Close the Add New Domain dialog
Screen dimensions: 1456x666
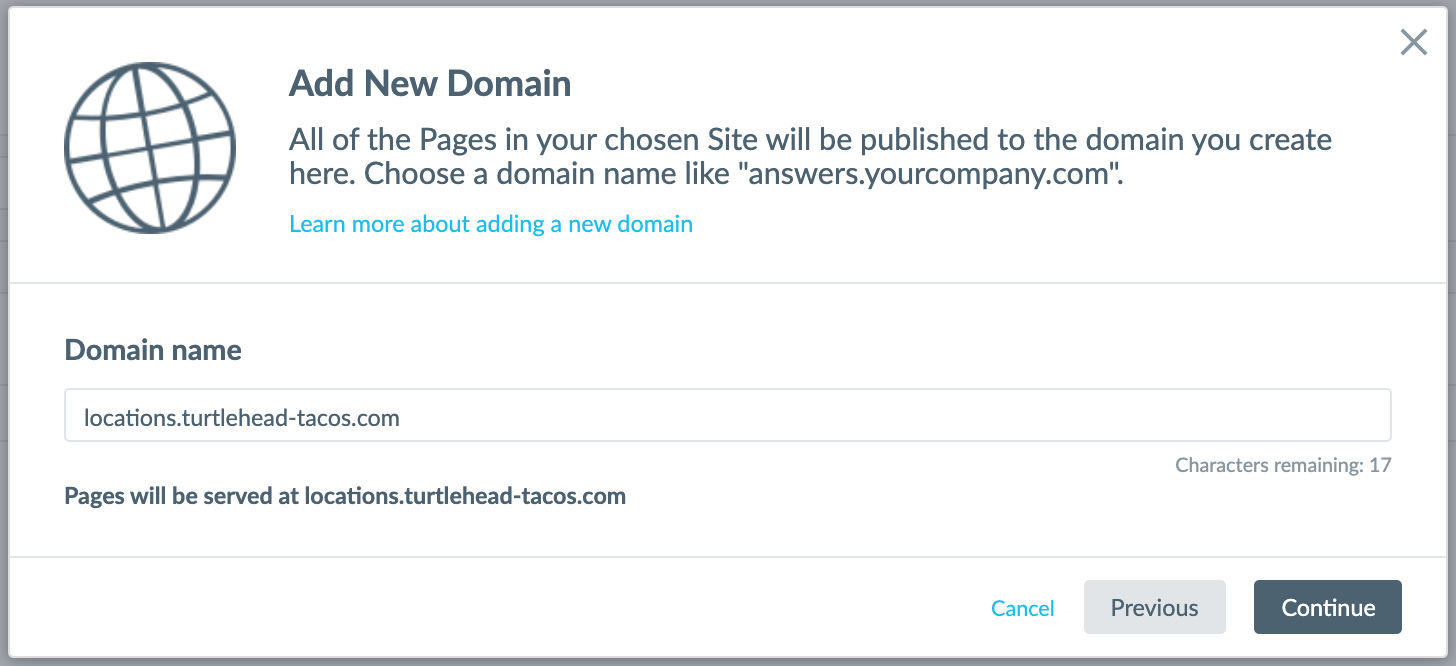coord(1413,42)
